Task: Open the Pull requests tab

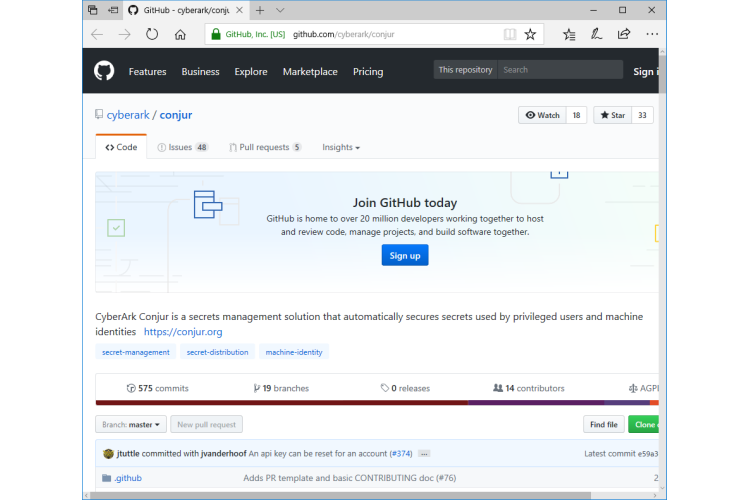Action: point(264,147)
